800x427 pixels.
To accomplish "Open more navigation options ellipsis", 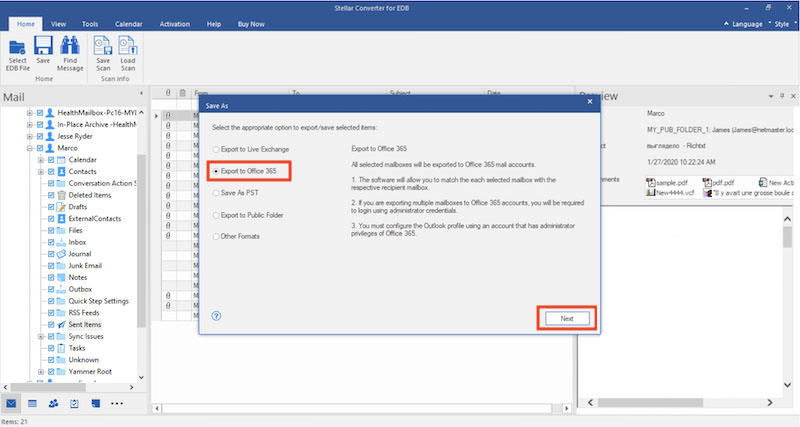I will coord(117,404).
